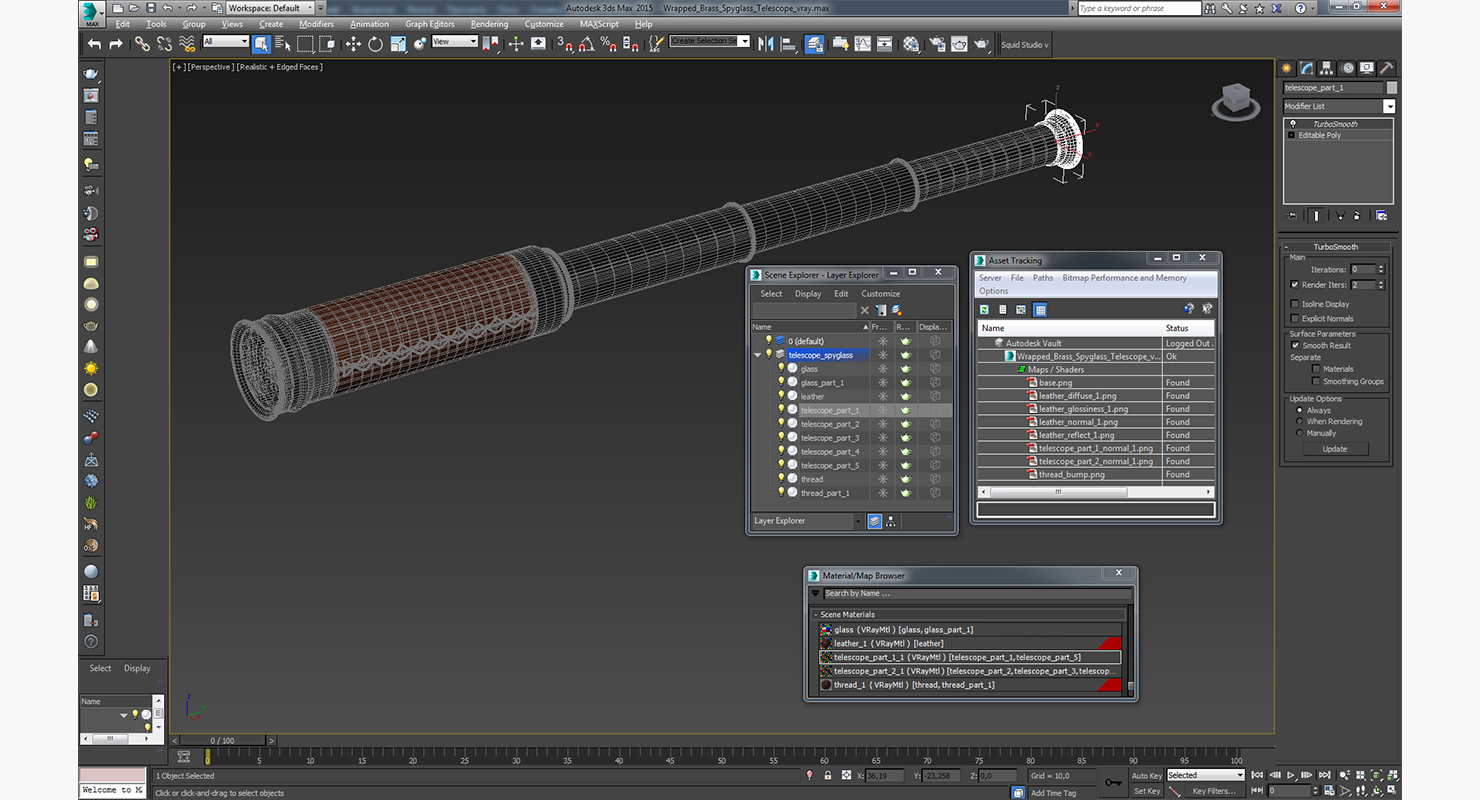Click the ViewCube in the viewport
This screenshot has height=800, width=1480.
1236,101
